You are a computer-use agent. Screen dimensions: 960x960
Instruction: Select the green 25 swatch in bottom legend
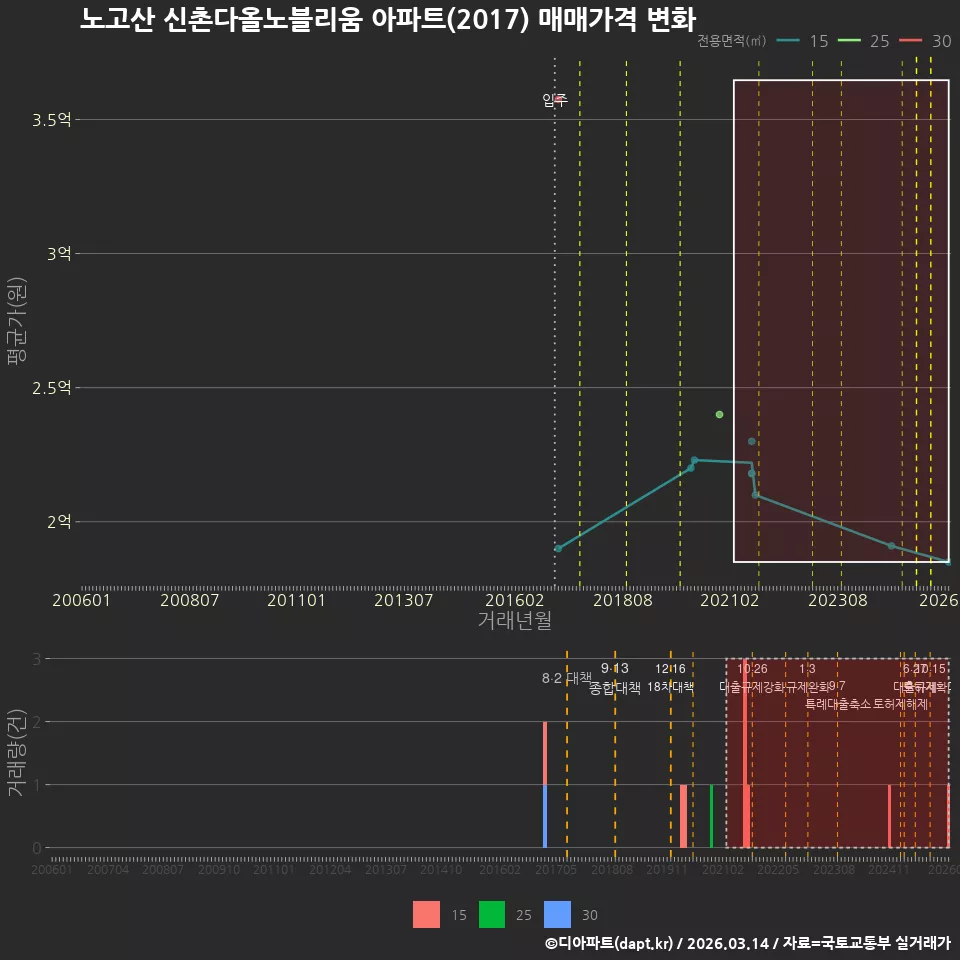click(492, 914)
